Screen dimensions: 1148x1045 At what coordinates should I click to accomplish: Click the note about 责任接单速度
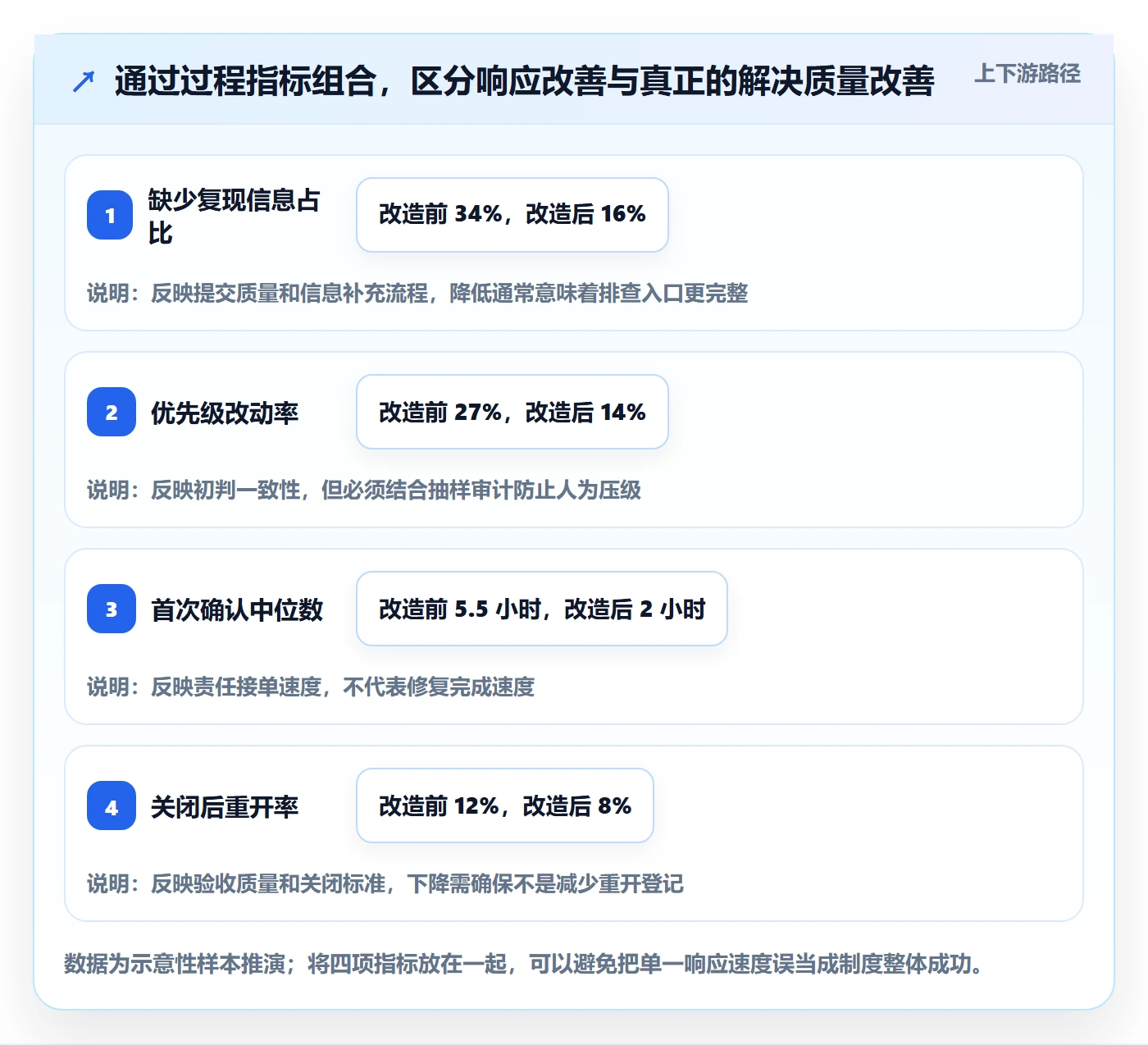click(x=311, y=687)
